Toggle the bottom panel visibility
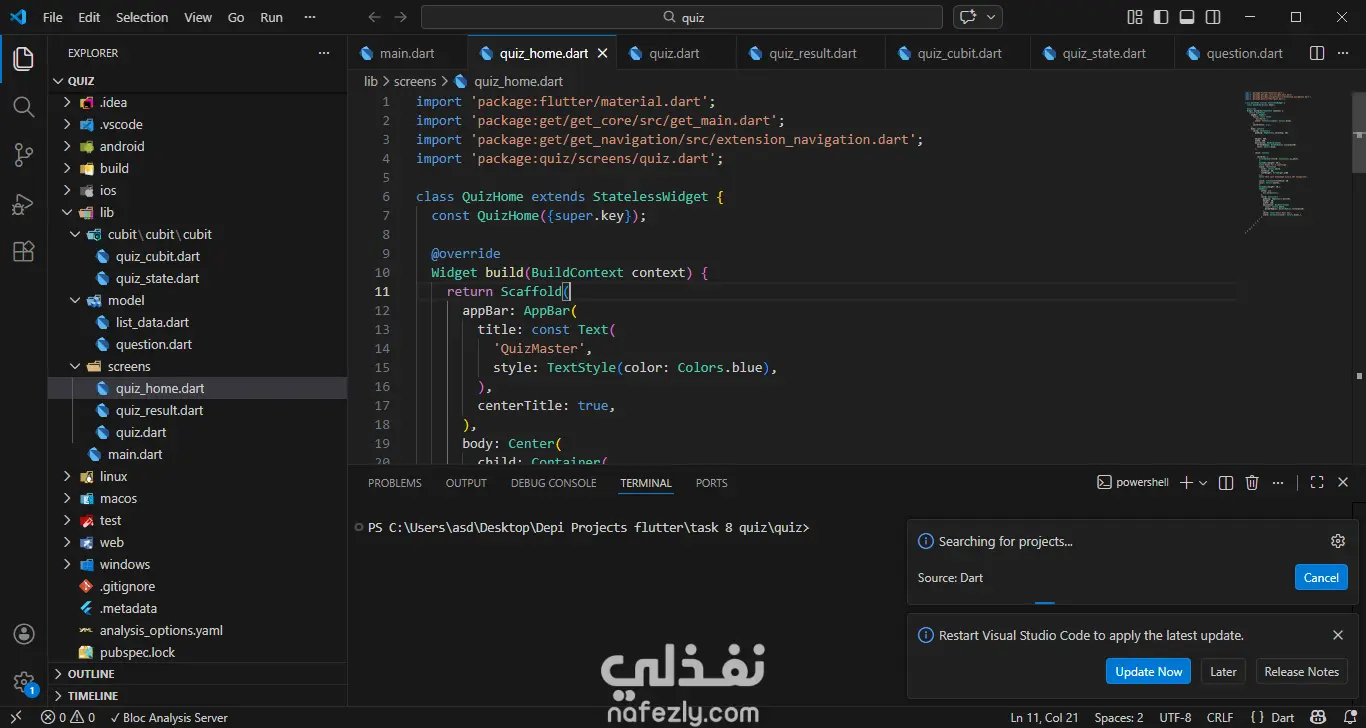Image resolution: width=1366 pixels, height=728 pixels. click(1187, 17)
